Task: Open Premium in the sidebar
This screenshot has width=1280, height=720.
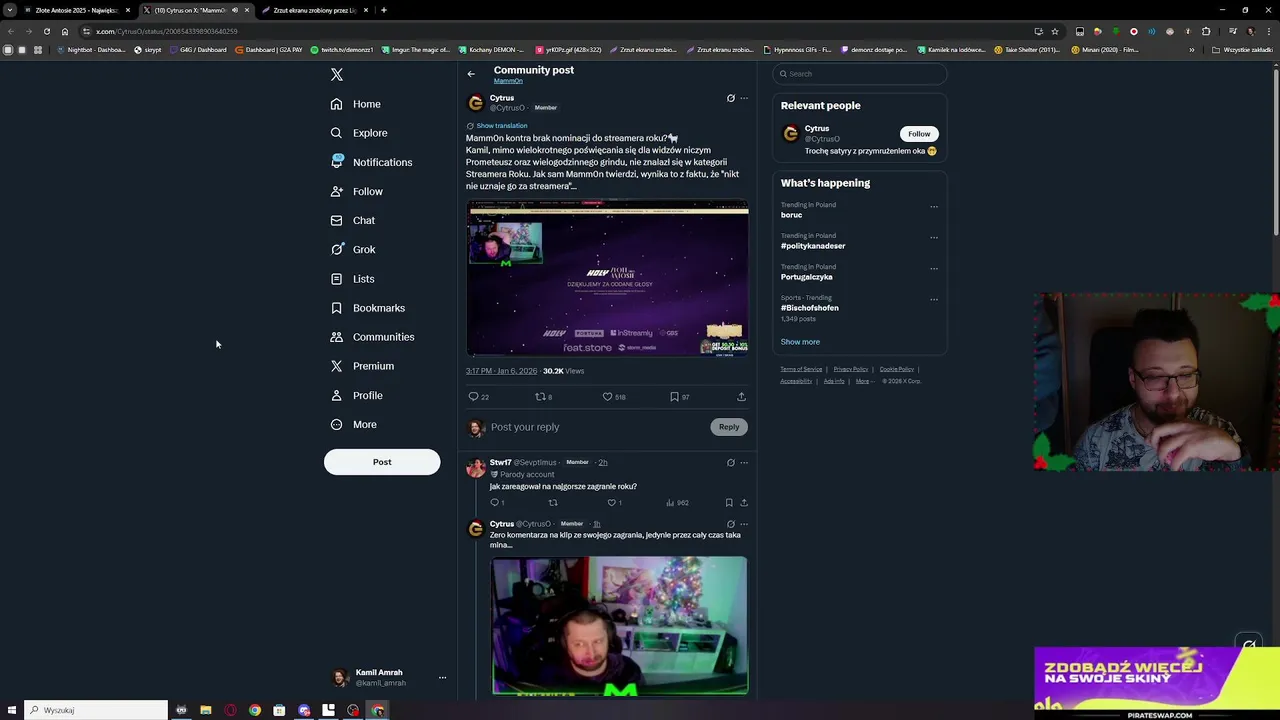Action: [362, 366]
